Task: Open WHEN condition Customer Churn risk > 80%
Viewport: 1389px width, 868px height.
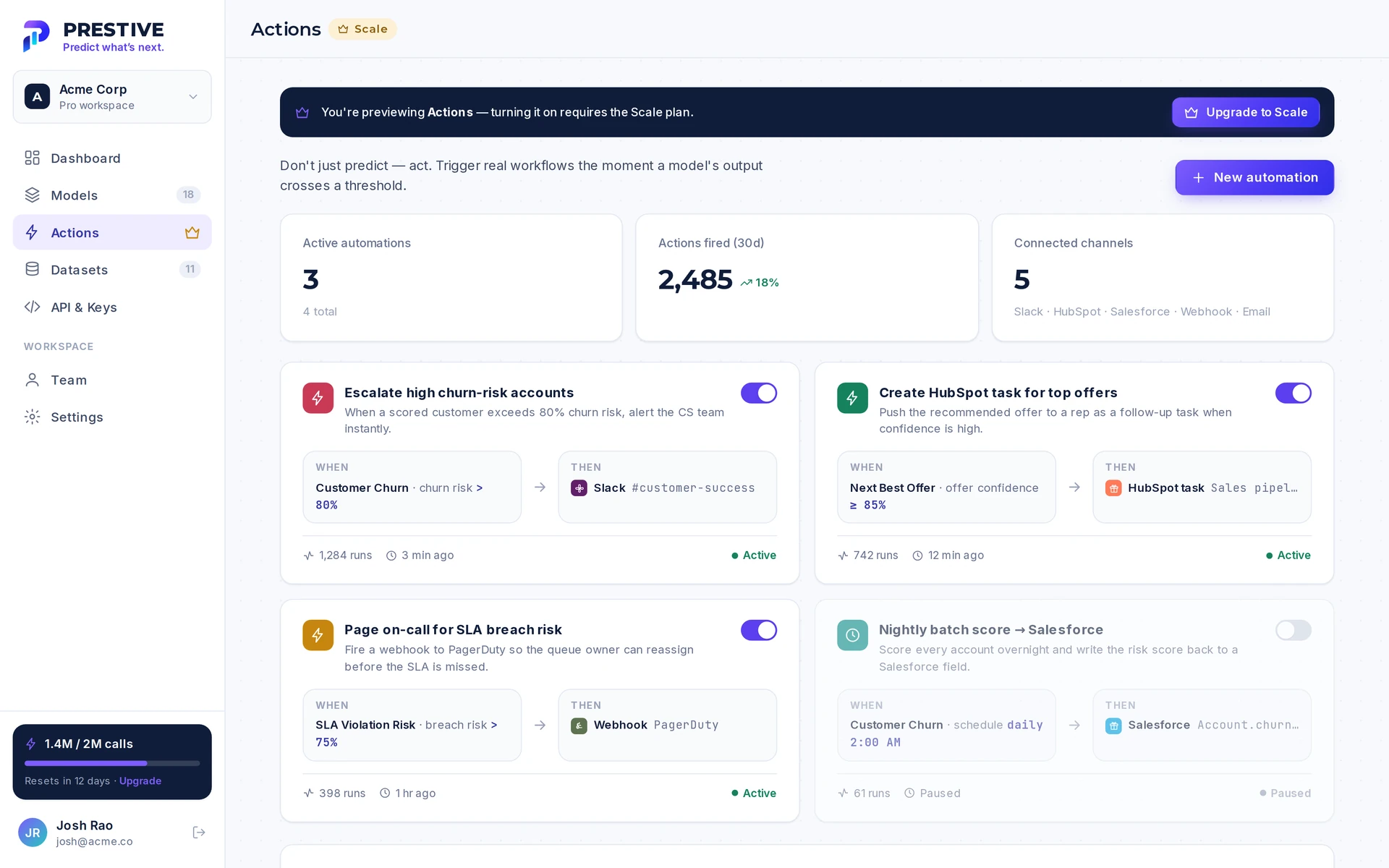Action: (x=412, y=487)
